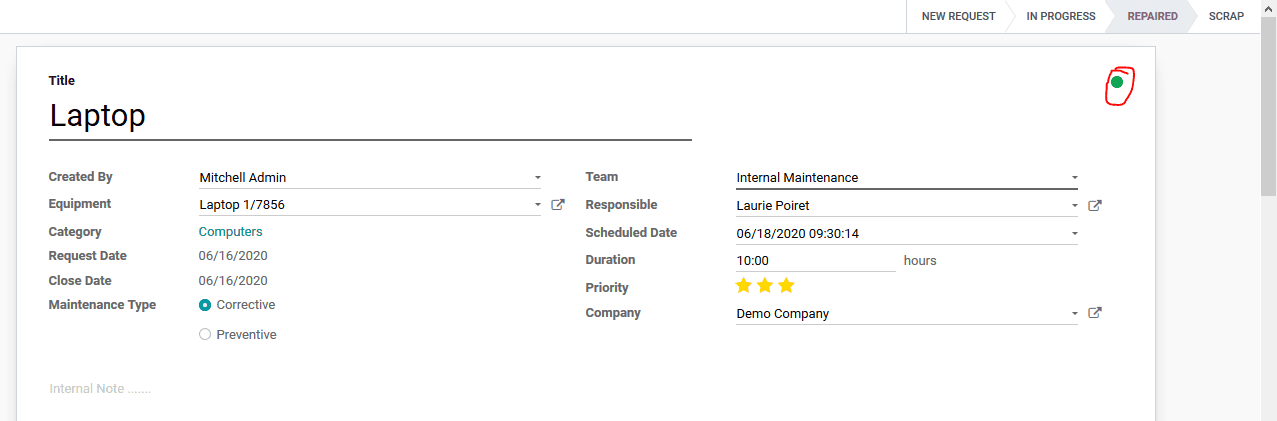Click into the Internal Note area
The image size is (1277, 421).
pyautogui.click(x=100, y=389)
